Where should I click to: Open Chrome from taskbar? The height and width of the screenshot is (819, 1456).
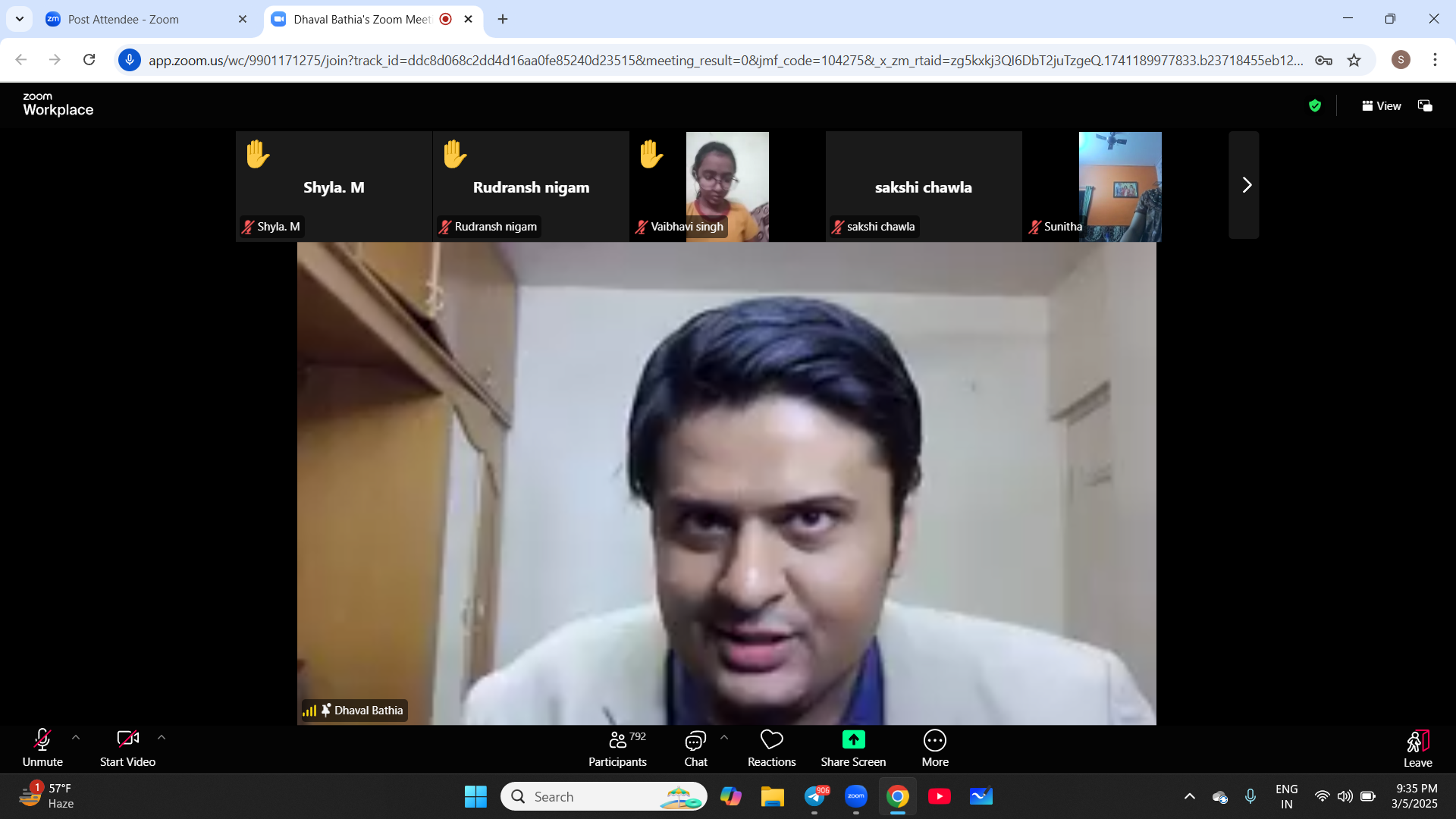pos(898,796)
